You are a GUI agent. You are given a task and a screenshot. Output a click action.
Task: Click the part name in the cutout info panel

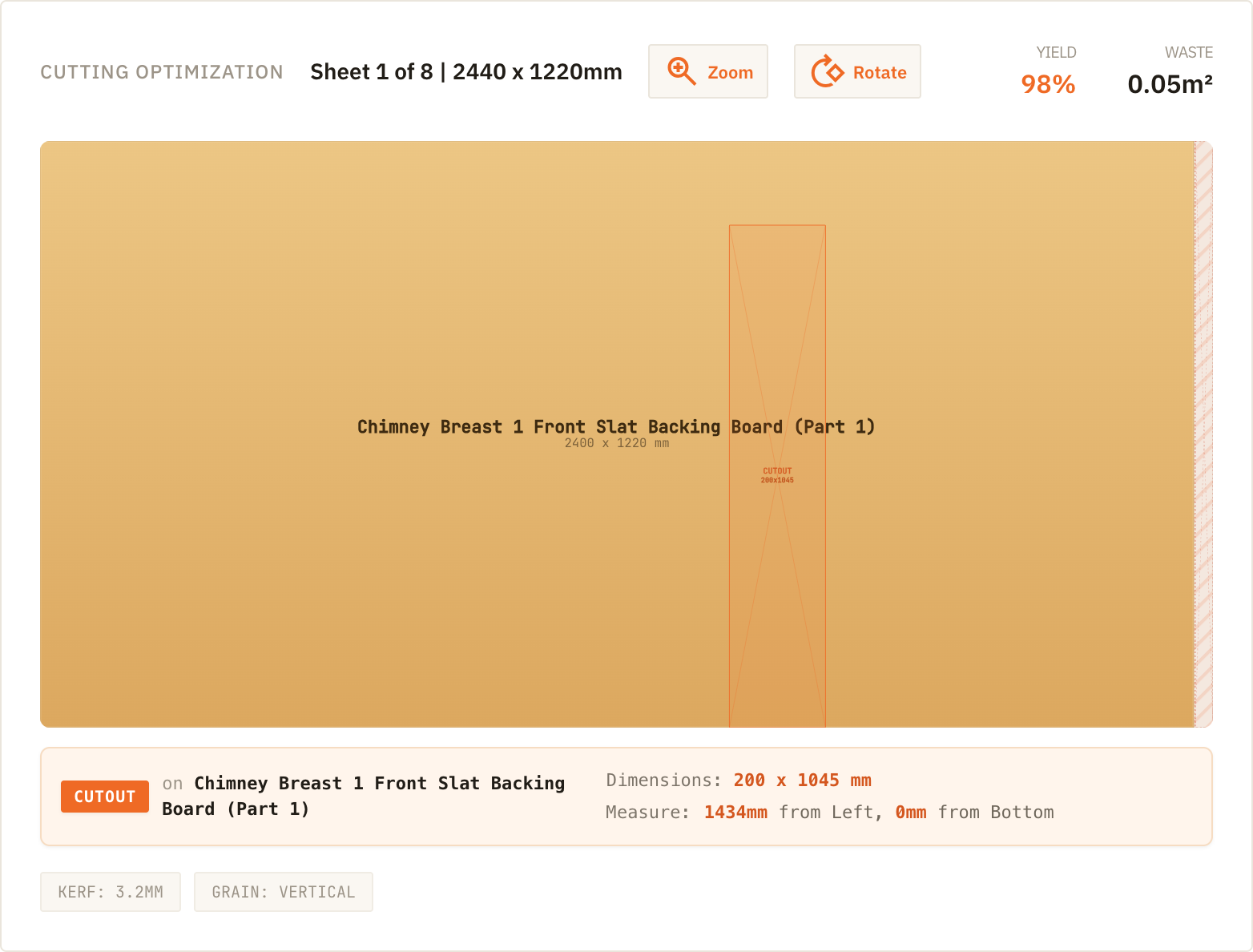[x=364, y=796]
